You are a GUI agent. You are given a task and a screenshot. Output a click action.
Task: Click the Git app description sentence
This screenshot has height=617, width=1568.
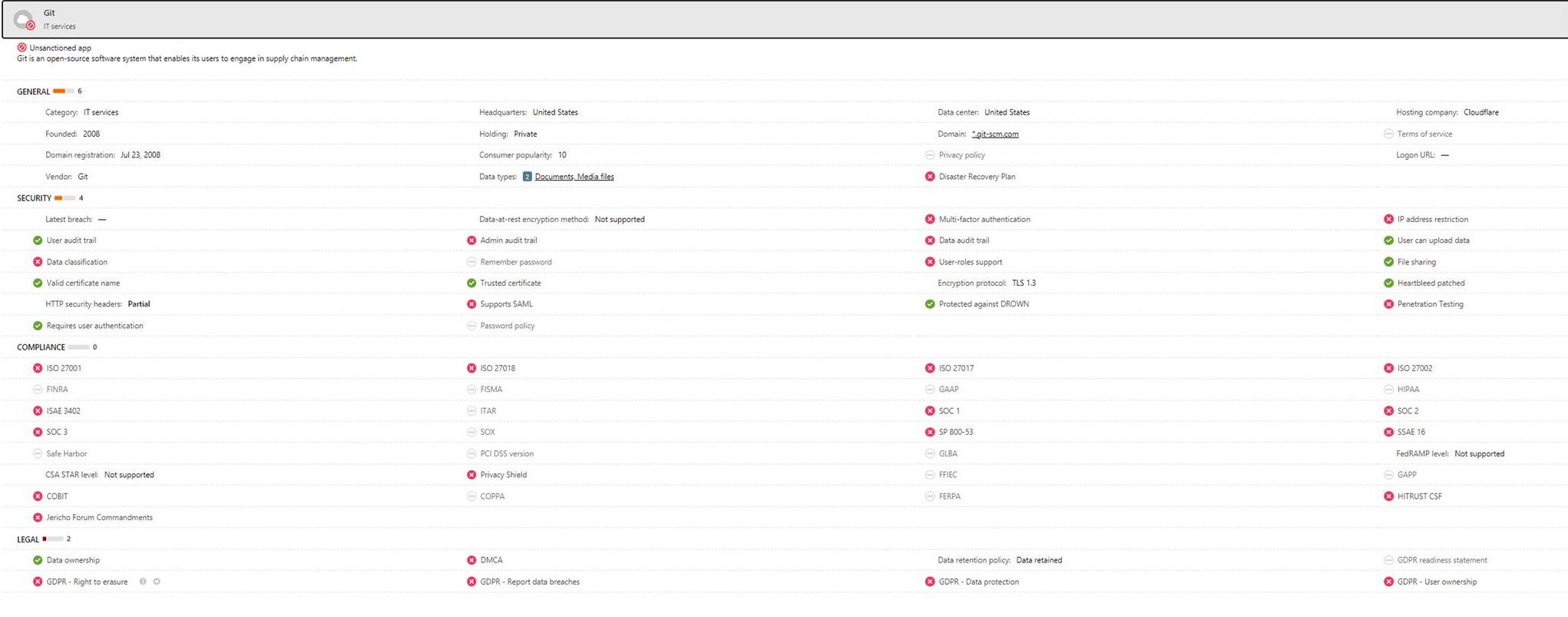click(x=187, y=58)
